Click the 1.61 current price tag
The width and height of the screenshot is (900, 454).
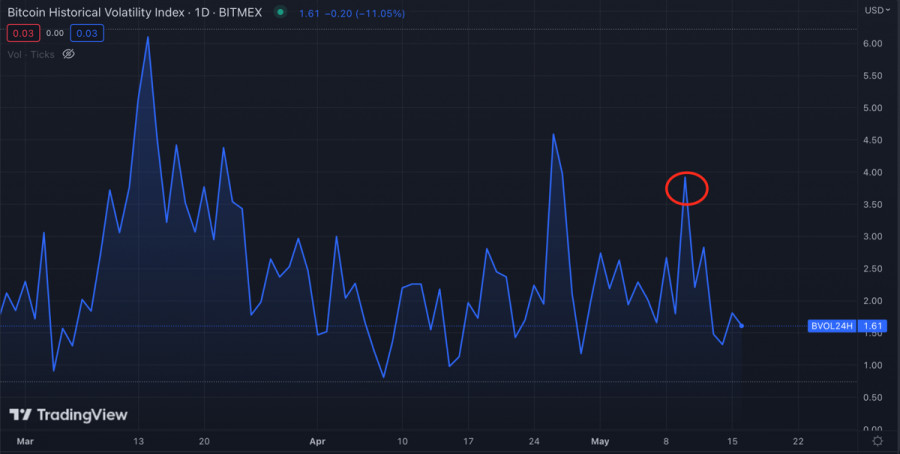point(872,326)
